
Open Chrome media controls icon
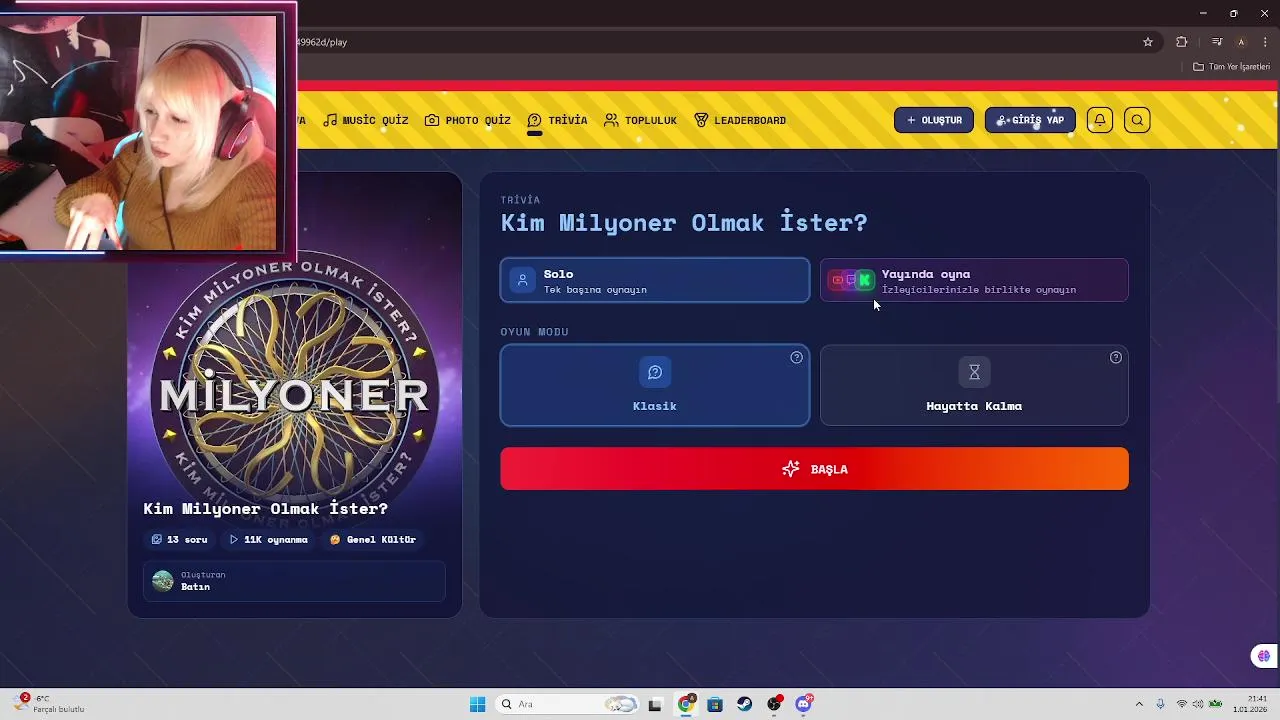1217,42
